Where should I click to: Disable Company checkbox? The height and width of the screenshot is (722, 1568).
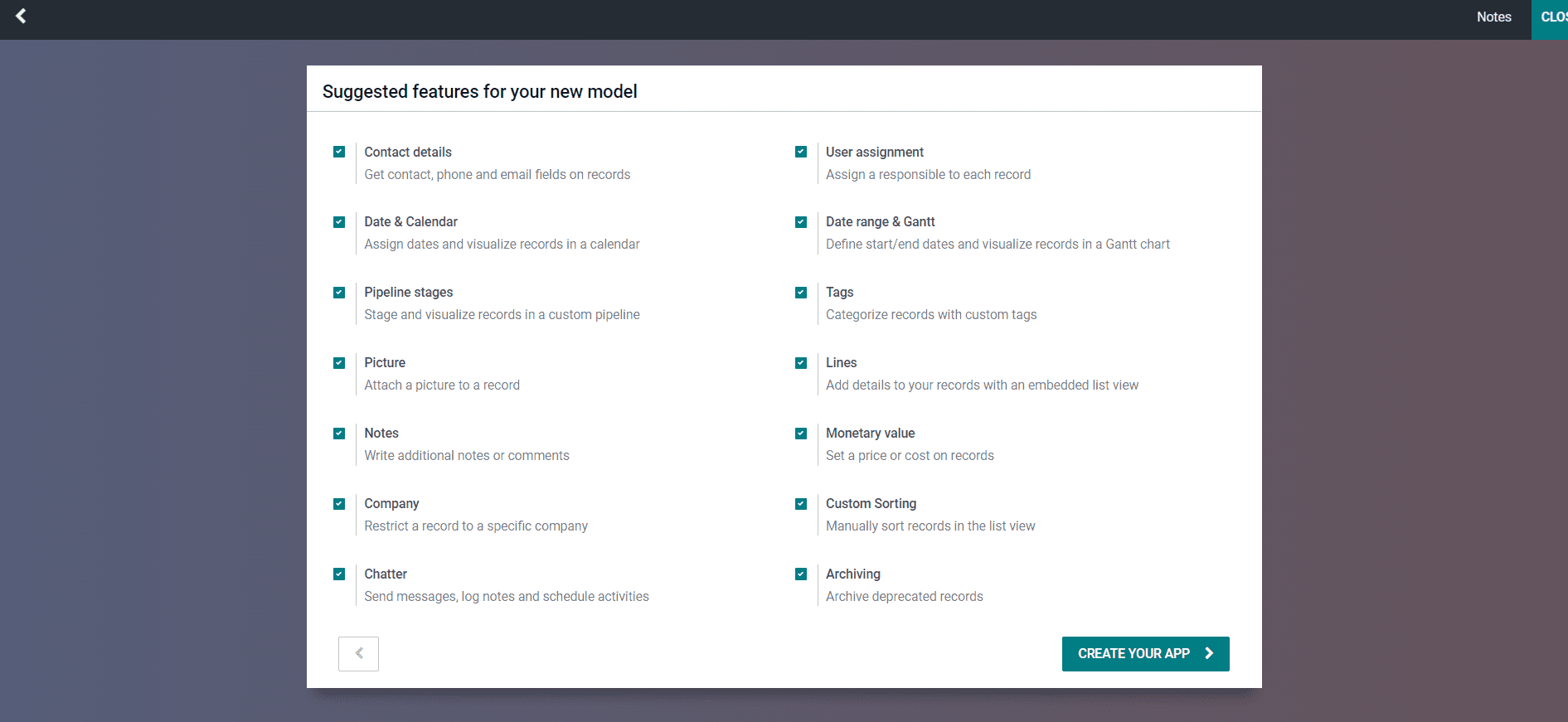coord(339,504)
